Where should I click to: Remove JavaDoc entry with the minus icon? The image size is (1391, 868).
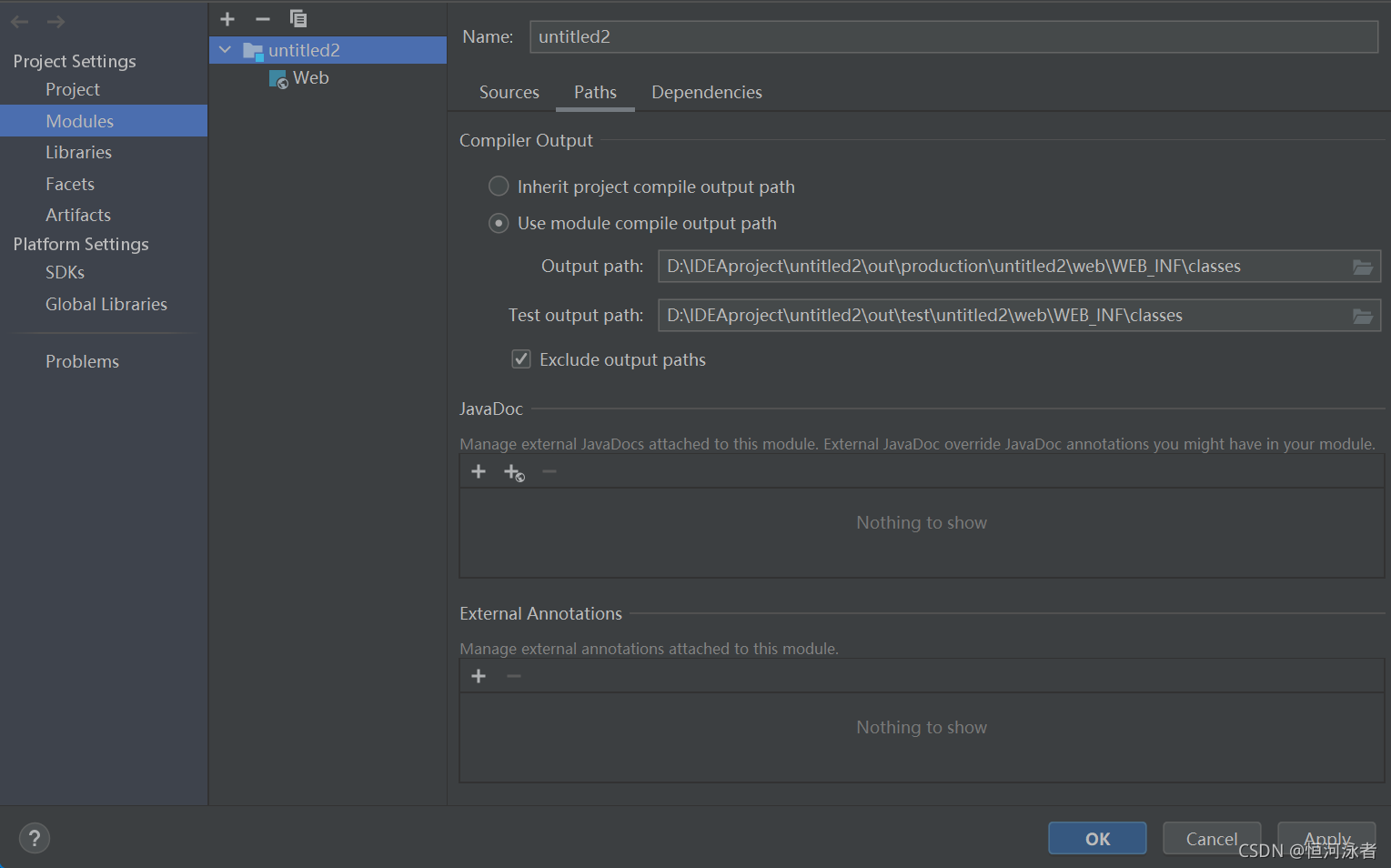pyautogui.click(x=549, y=471)
